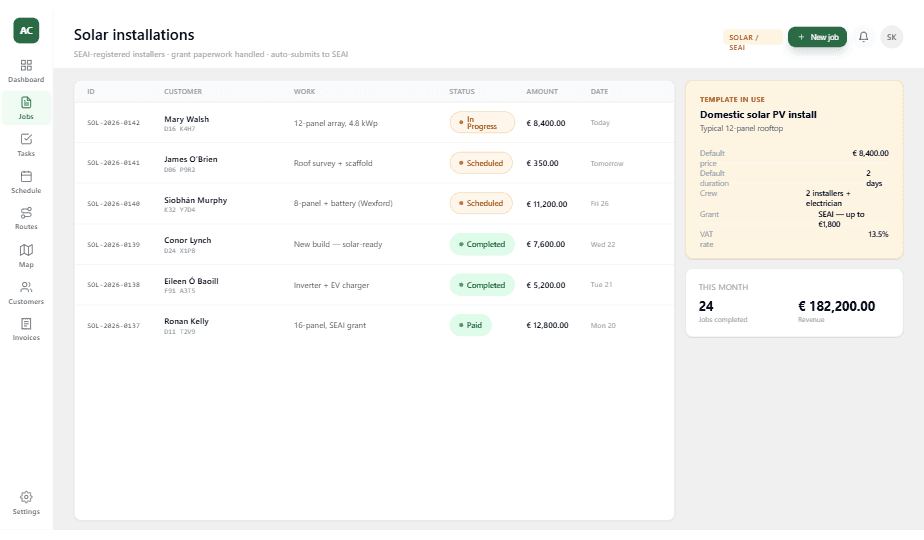This screenshot has height=540, width=924.
Task: Select customer James O'Brien
Action: click(190, 159)
